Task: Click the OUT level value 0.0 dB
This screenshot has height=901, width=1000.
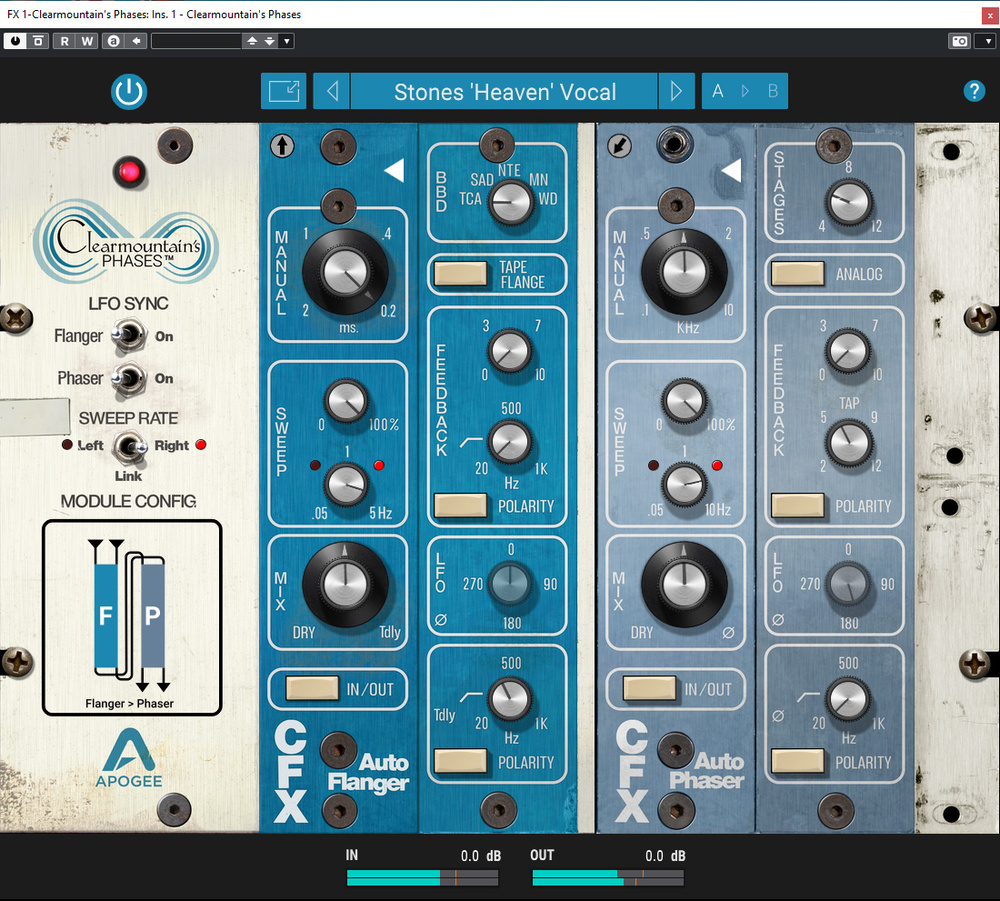Action: point(665,856)
